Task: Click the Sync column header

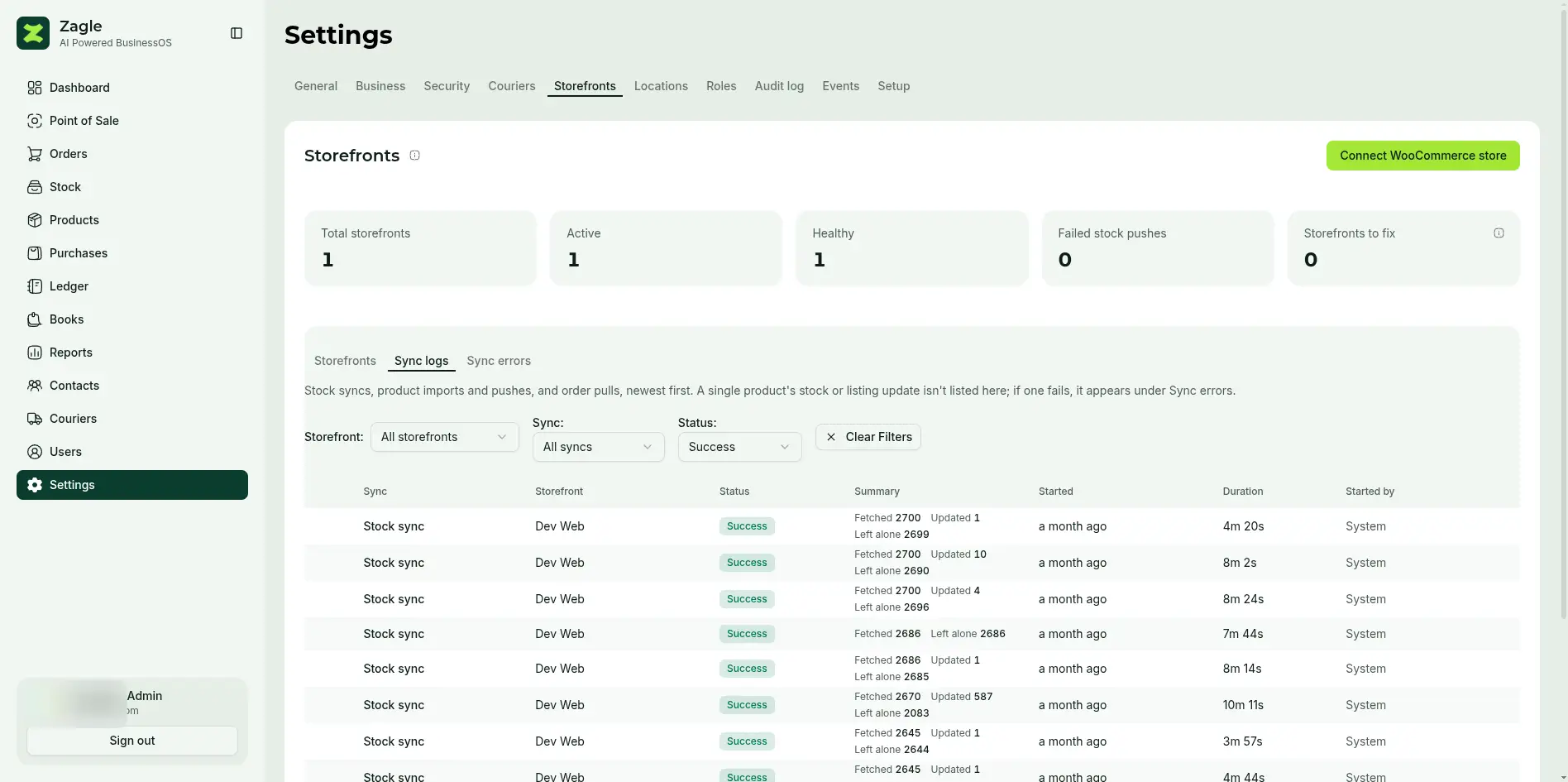Action: (375, 492)
